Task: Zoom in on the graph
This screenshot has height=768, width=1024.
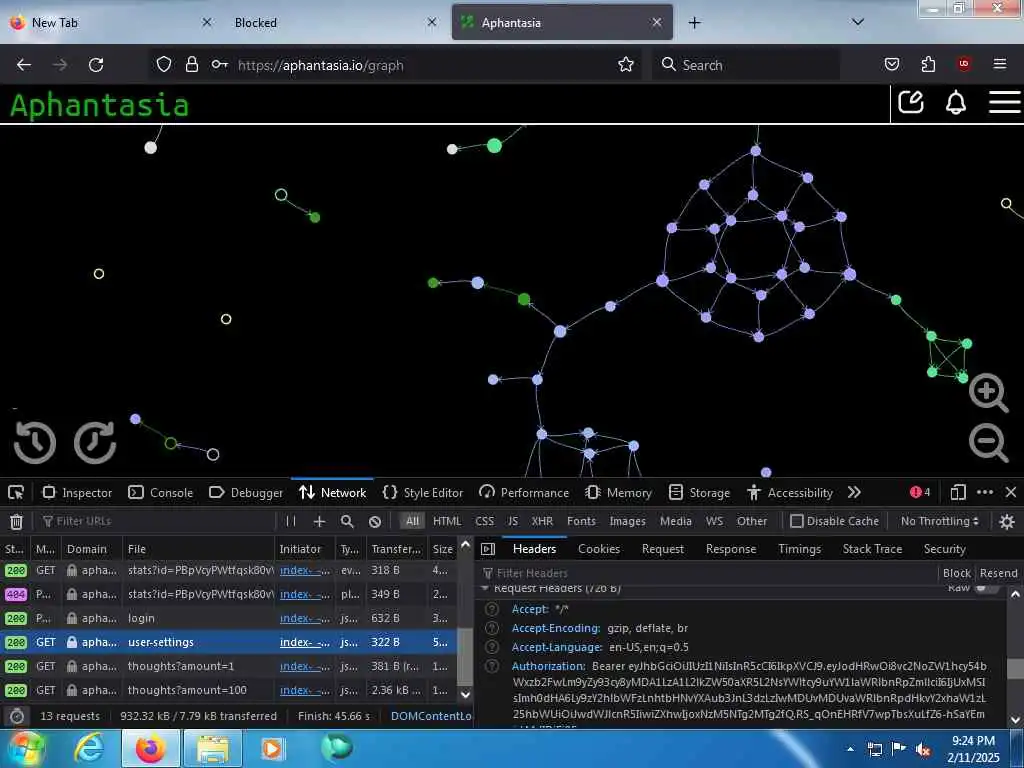Action: tap(988, 392)
